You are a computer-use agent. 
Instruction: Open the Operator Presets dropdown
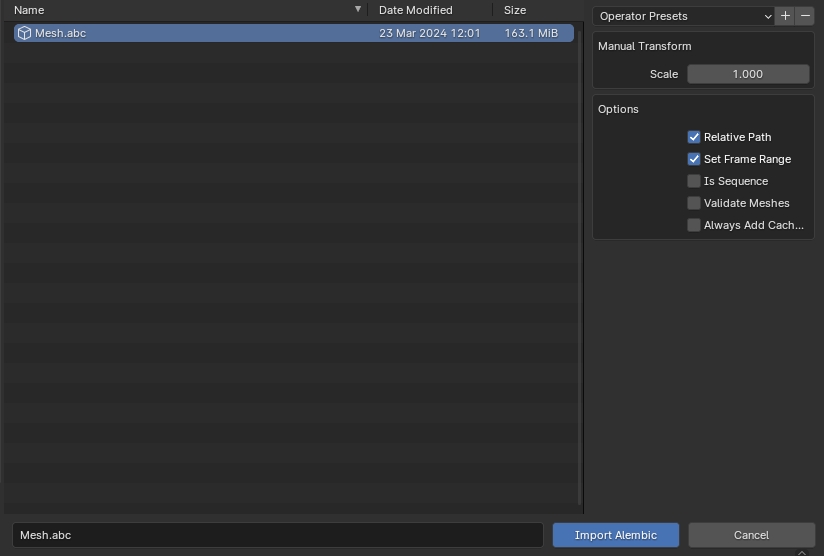pos(684,16)
